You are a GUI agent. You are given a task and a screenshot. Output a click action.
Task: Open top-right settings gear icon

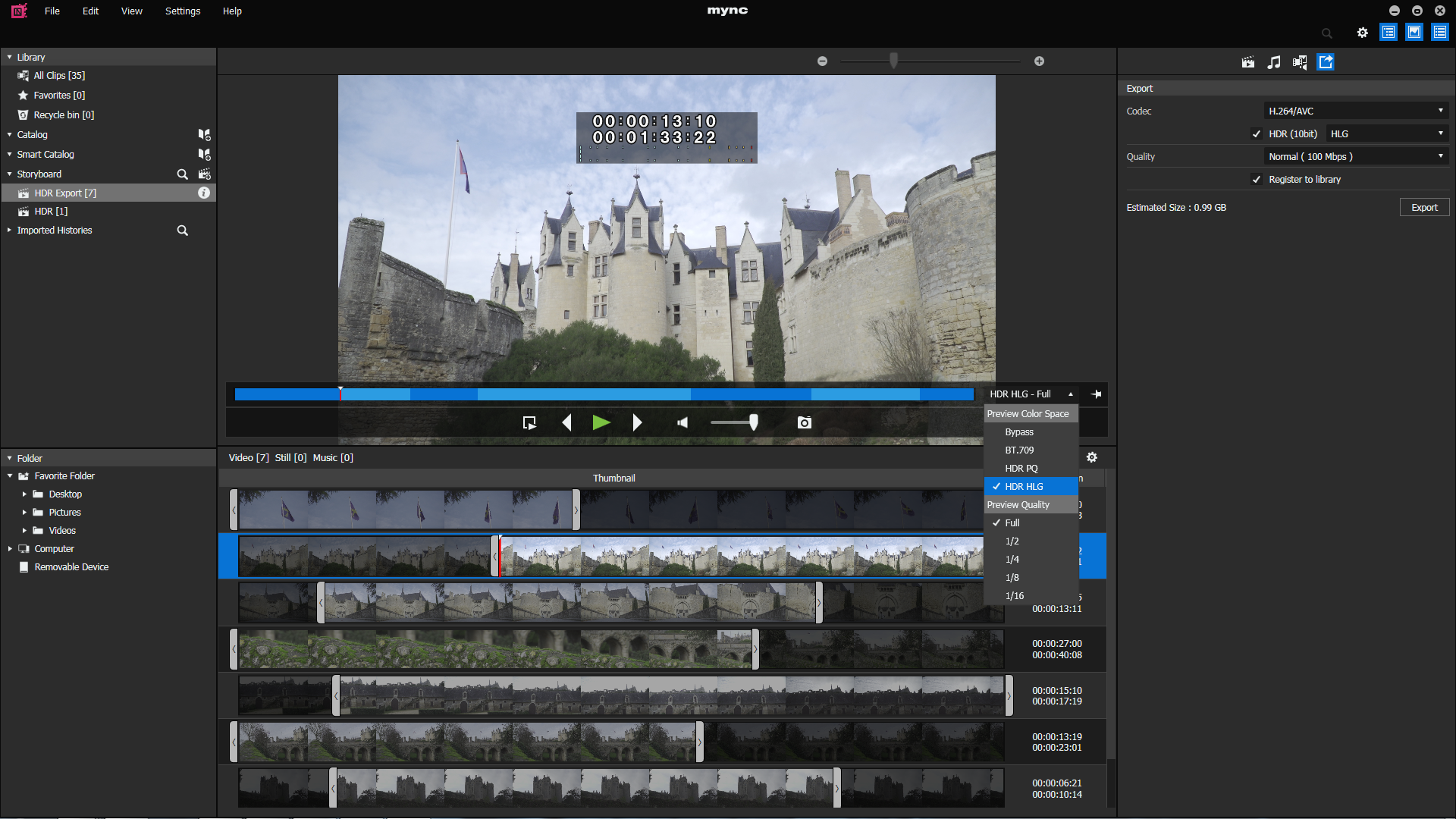1363,33
